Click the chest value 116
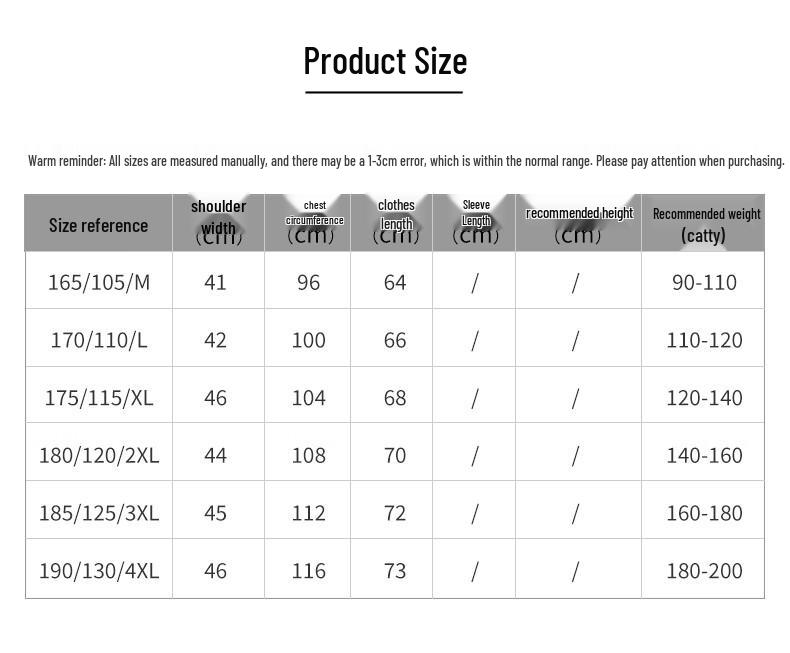Screen dimensions: 790x653 [x=308, y=571]
